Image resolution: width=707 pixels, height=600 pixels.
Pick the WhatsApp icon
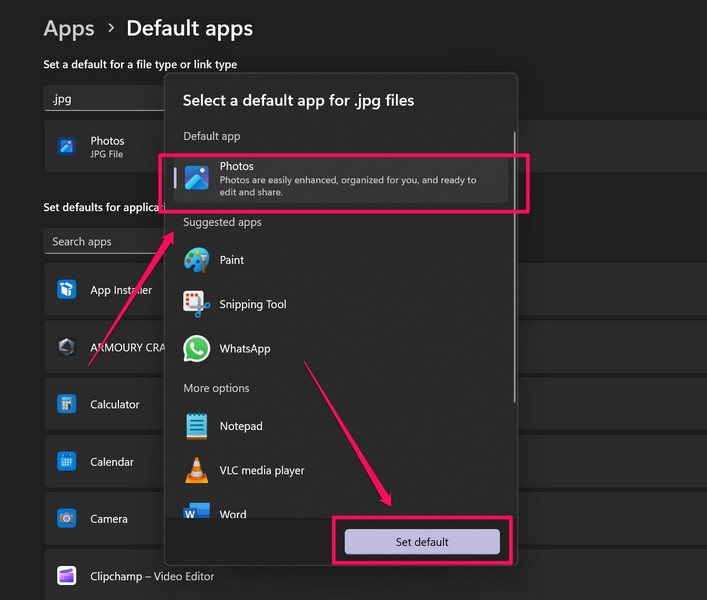(x=197, y=348)
